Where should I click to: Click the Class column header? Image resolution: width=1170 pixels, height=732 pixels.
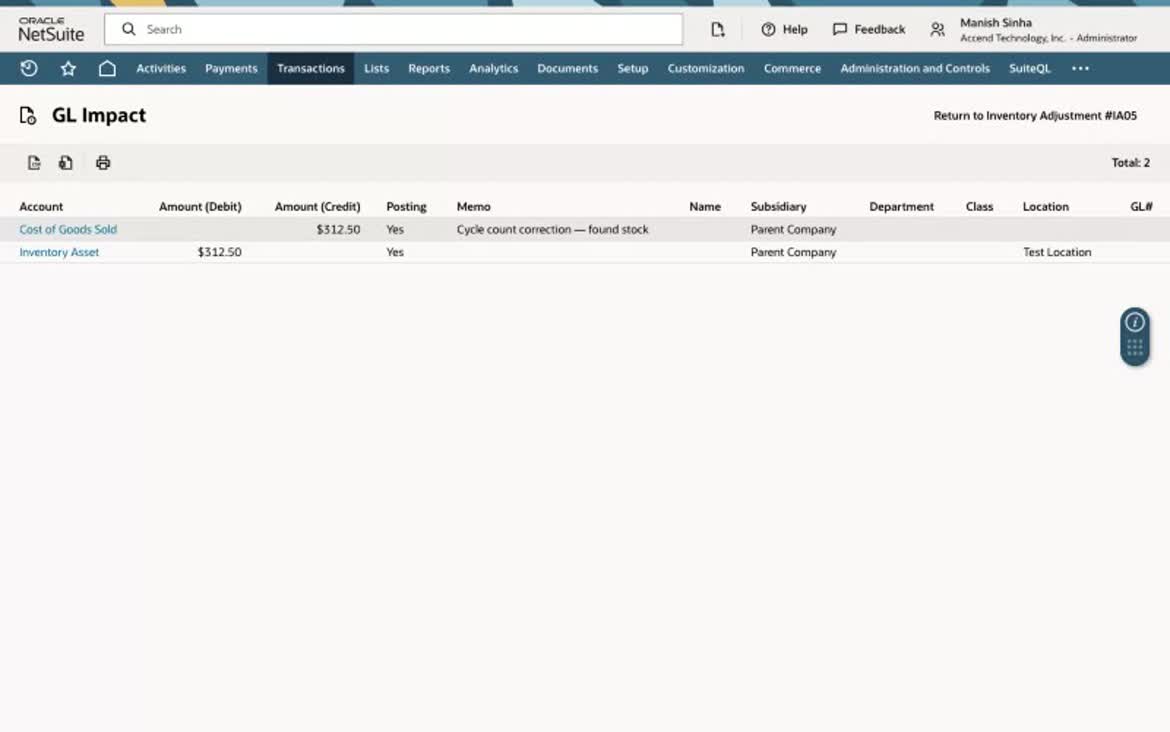pyautogui.click(x=979, y=207)
